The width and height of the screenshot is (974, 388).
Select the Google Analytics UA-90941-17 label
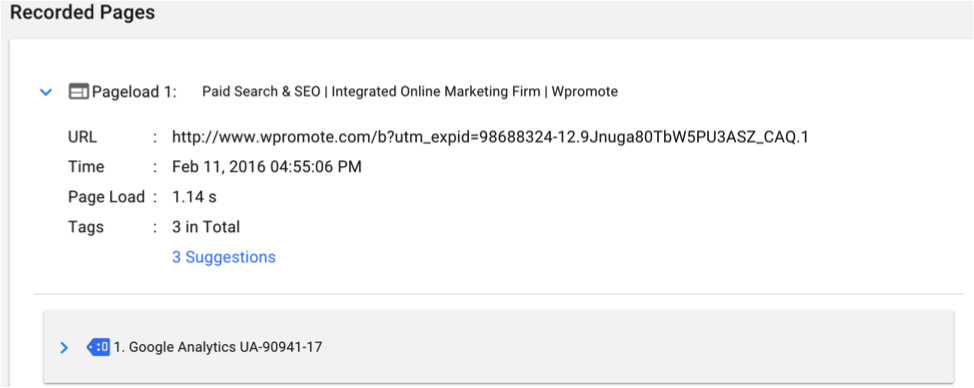pyautogui.click(x=218, y=347)
